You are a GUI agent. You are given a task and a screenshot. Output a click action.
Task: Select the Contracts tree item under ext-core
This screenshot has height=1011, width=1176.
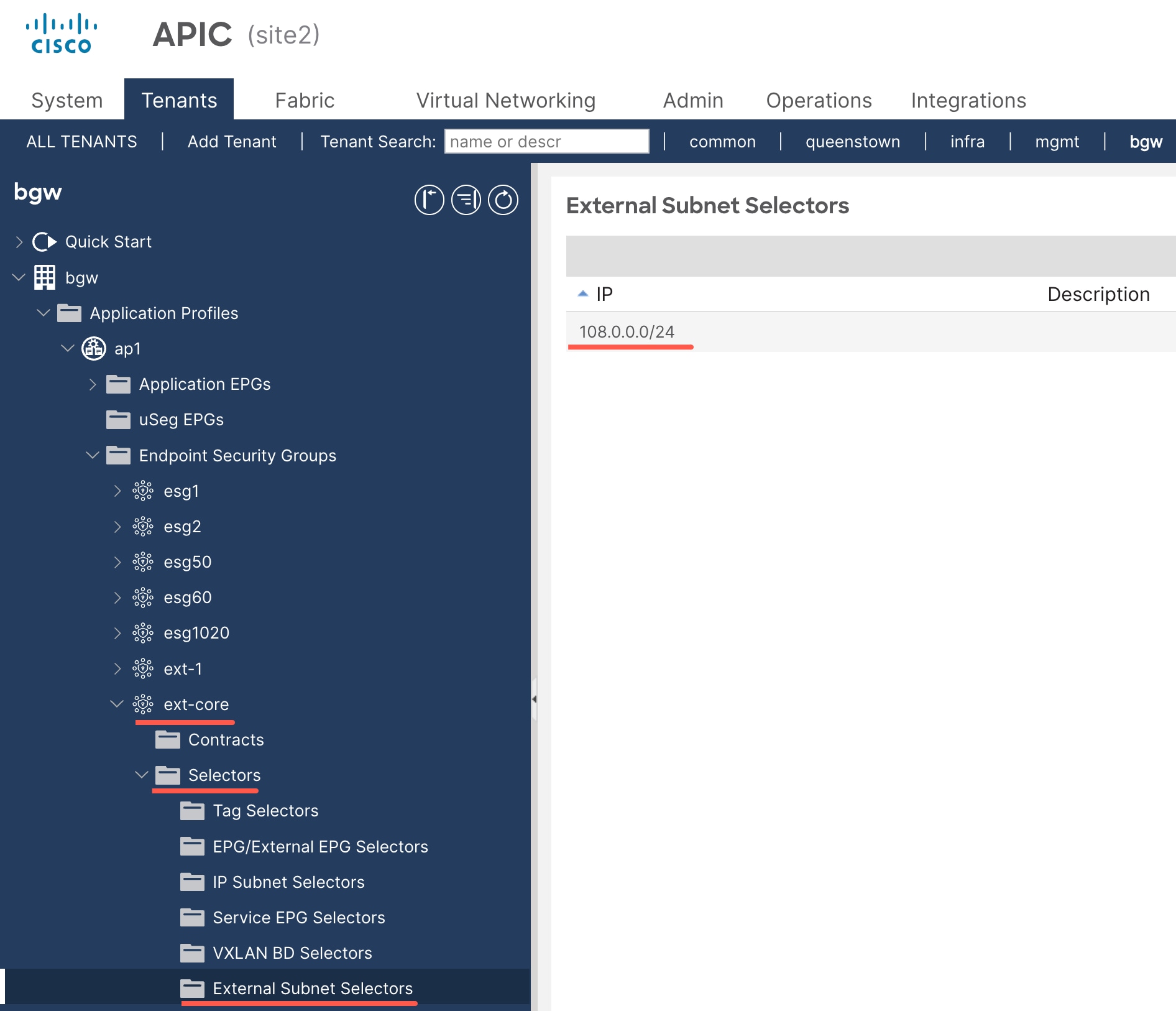click(226, 740)
